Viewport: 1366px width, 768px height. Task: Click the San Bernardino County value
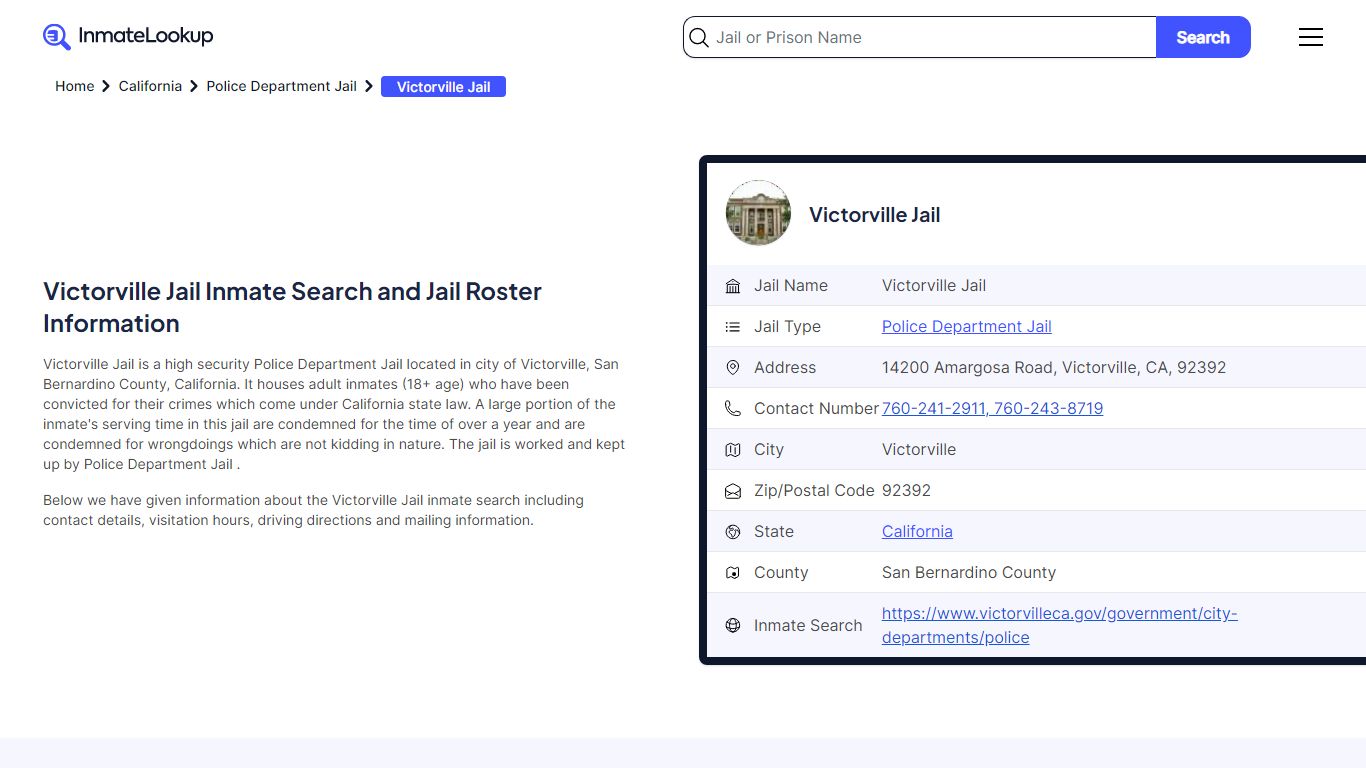click(969, 572)
